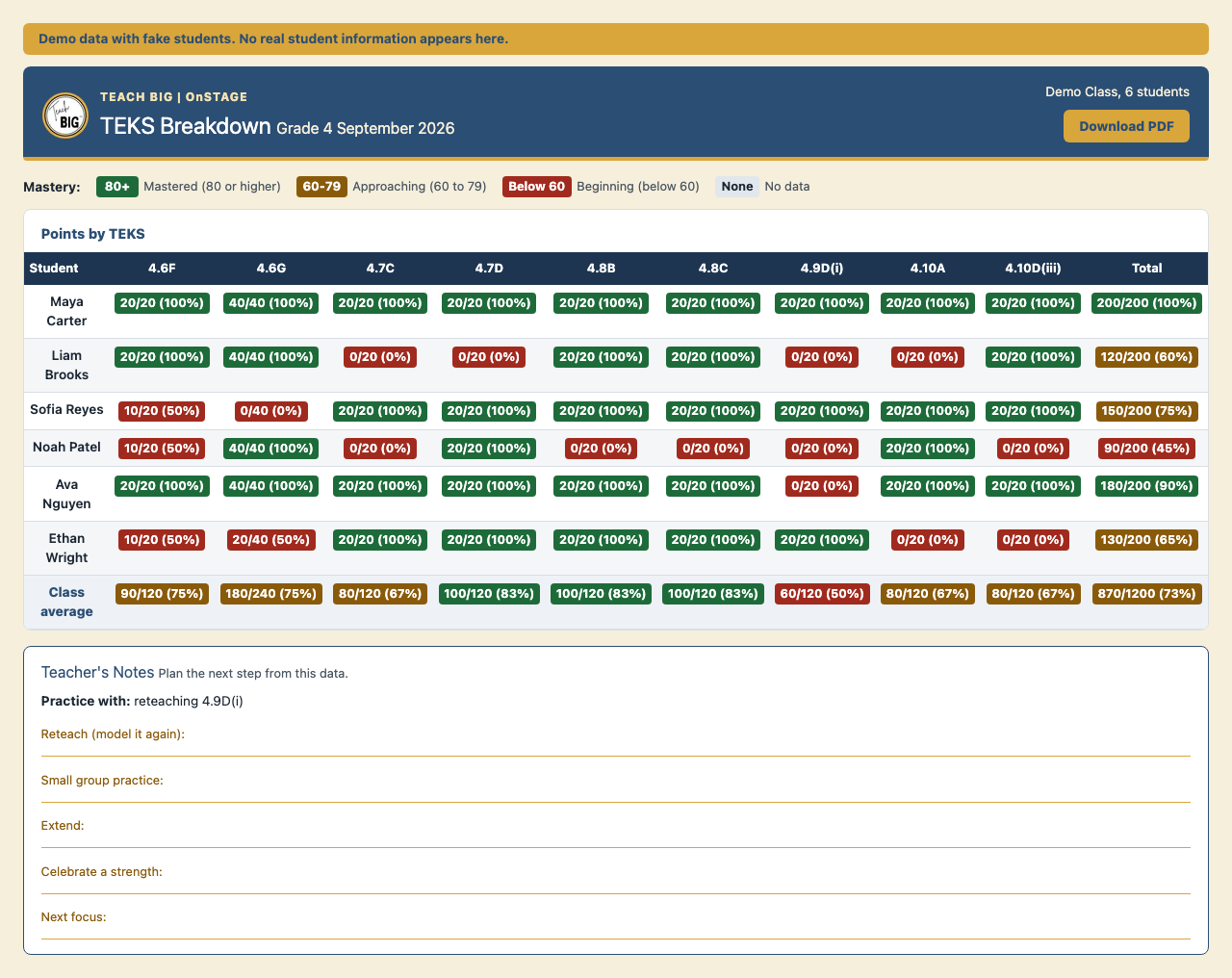Click Noah Patel's 90/200 (45%) total
Screen dimensions: 1232x978
tap(1147, 449)
